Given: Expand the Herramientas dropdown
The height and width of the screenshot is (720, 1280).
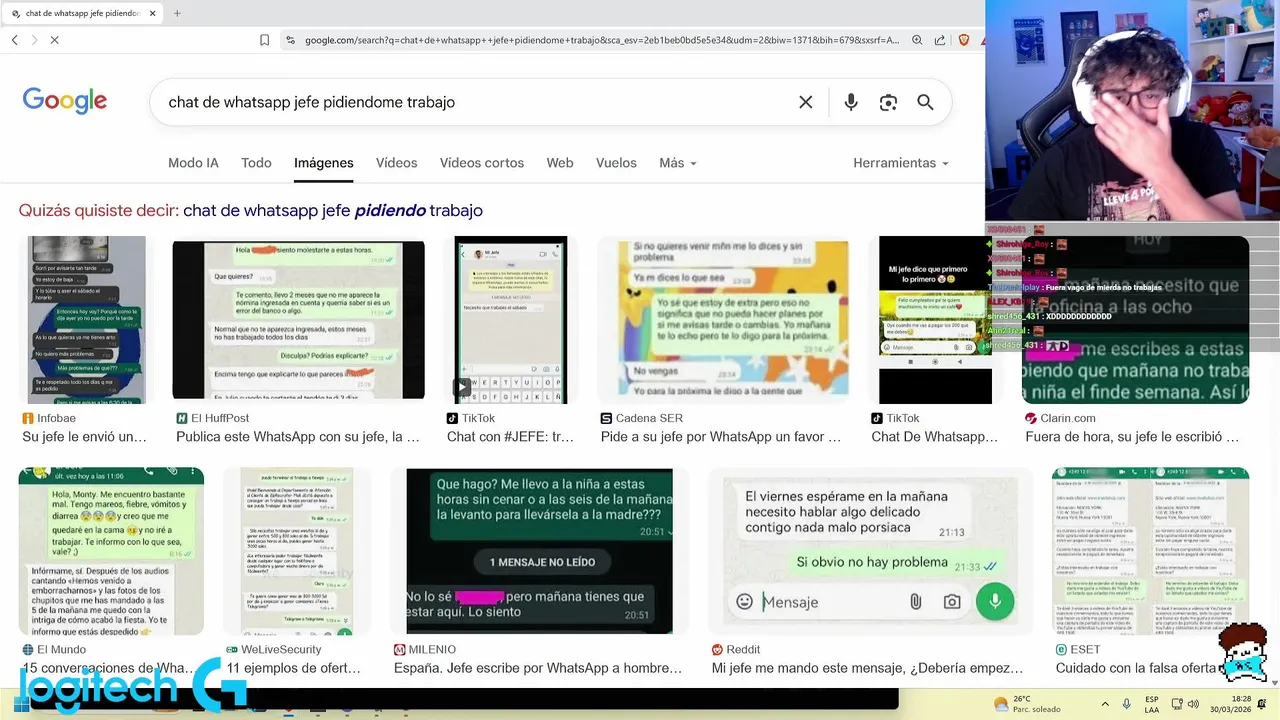Looking at the screenshot, I should 901,163.
